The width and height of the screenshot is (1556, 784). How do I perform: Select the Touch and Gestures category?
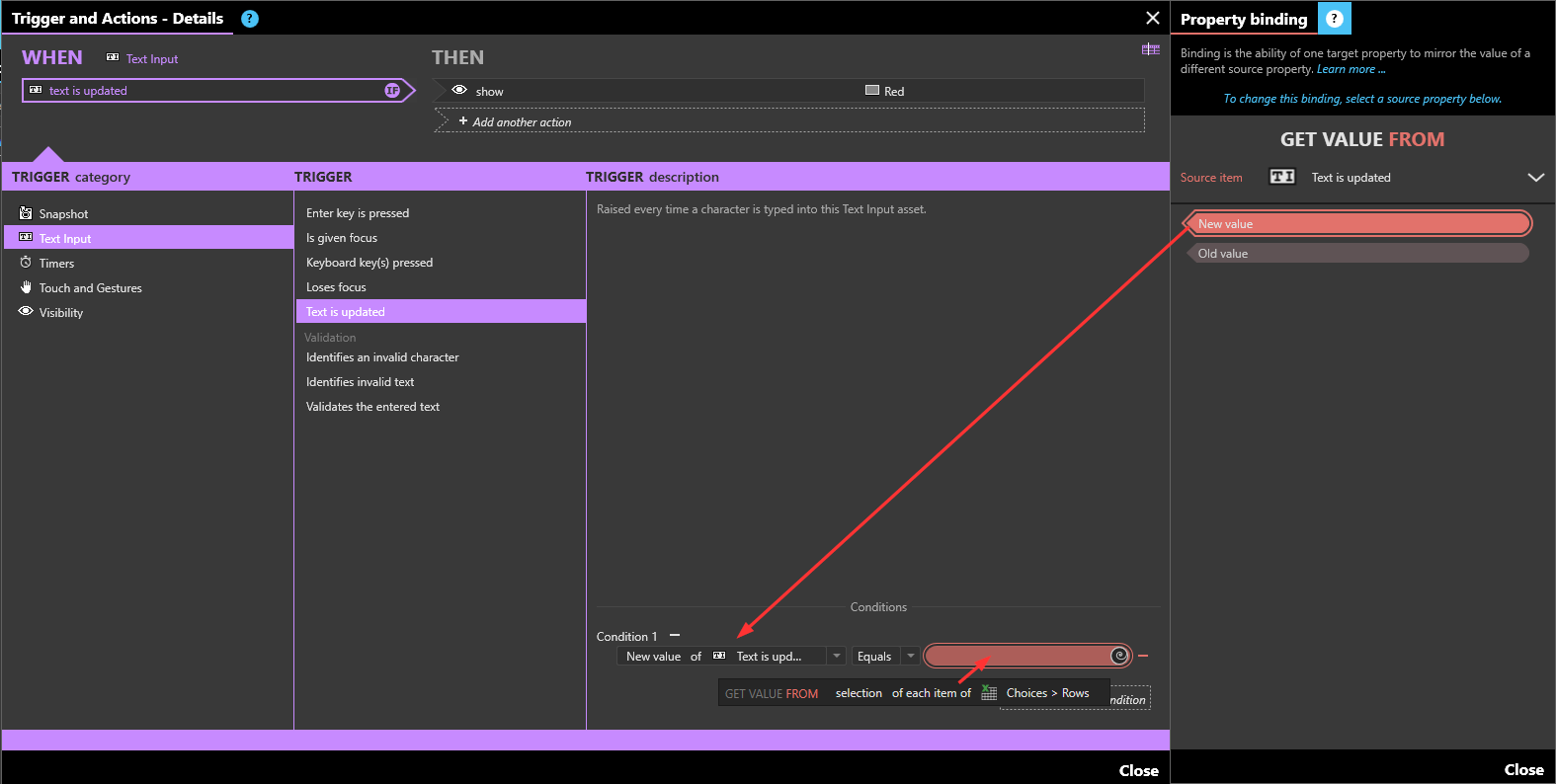coord(90,288)
